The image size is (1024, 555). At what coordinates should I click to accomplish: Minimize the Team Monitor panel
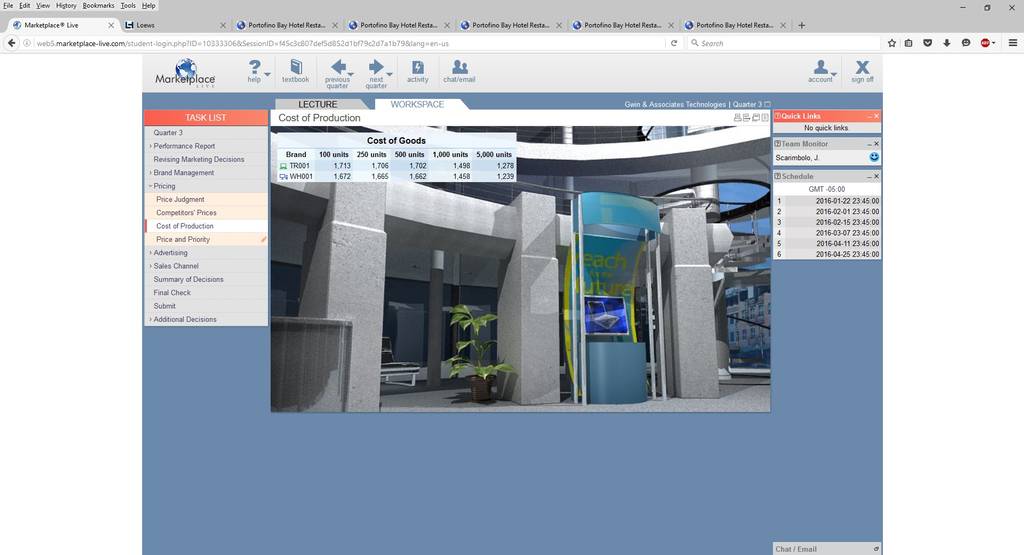coord(869,144)
